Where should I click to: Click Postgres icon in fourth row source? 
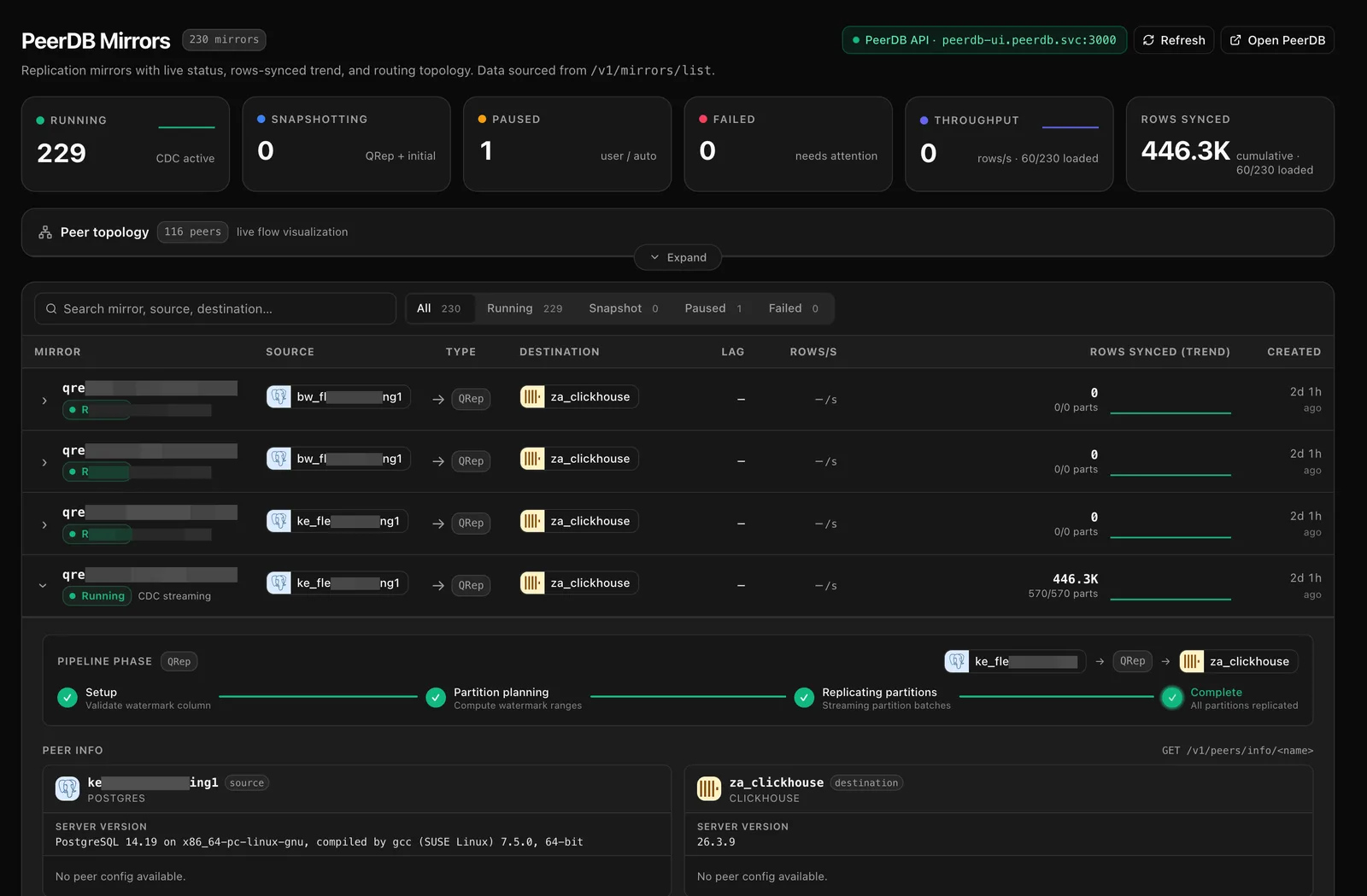(279, 583)
